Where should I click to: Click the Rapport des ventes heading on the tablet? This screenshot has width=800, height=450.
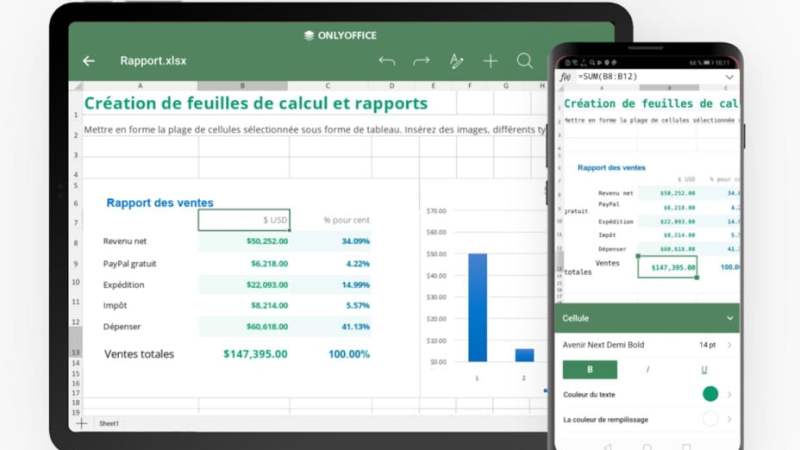point(160,203)
